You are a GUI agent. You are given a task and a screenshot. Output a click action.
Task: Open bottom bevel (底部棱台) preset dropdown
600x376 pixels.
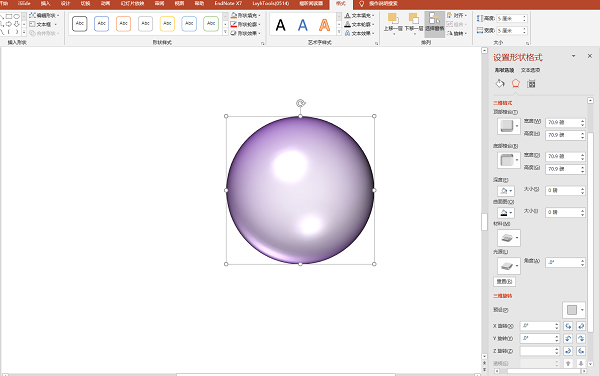(x=509, y=160)
